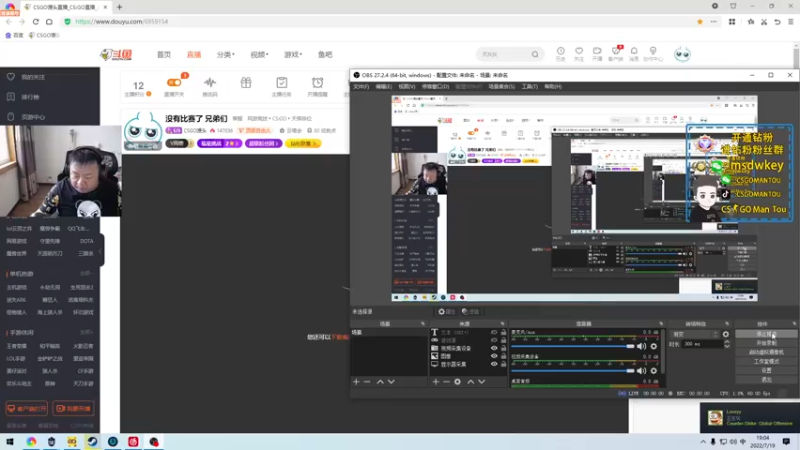Collapse the Douyu left sidebar arrow
800x450 pixels.
[x=101, y=251]
